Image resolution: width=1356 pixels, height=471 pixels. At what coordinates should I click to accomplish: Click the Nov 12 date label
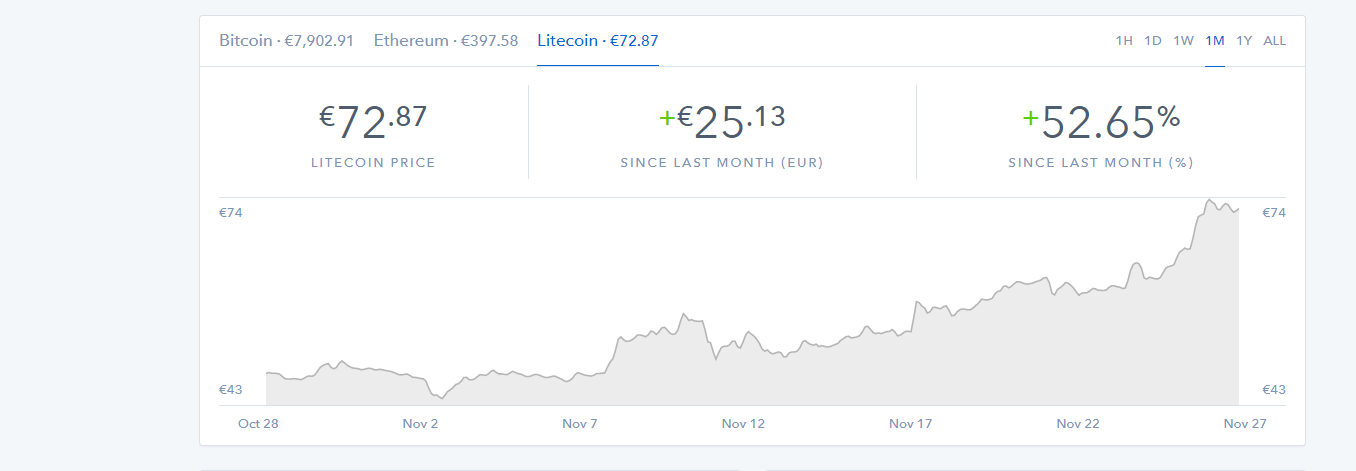[x=743, y=424]
